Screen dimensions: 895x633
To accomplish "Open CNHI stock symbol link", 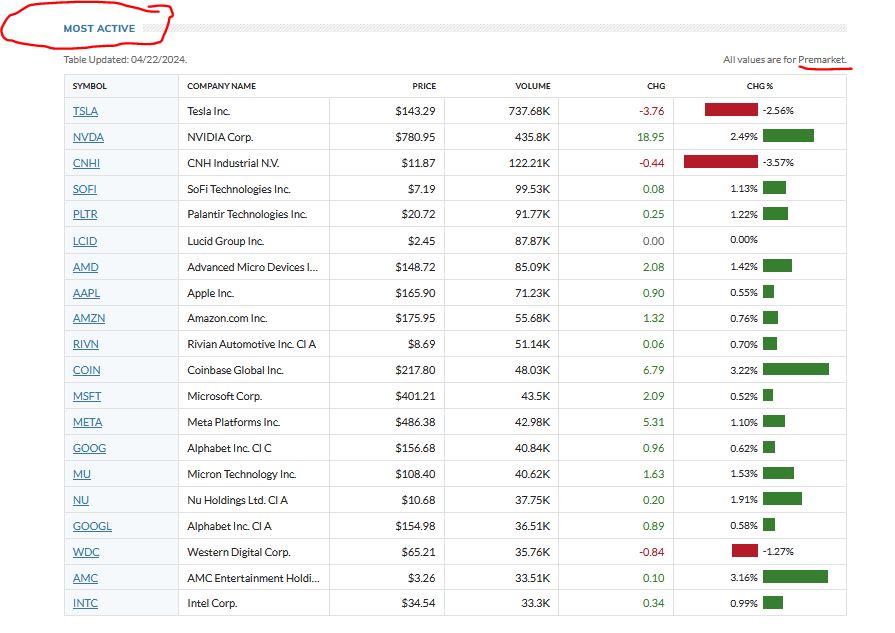I will tap(86, 163).
